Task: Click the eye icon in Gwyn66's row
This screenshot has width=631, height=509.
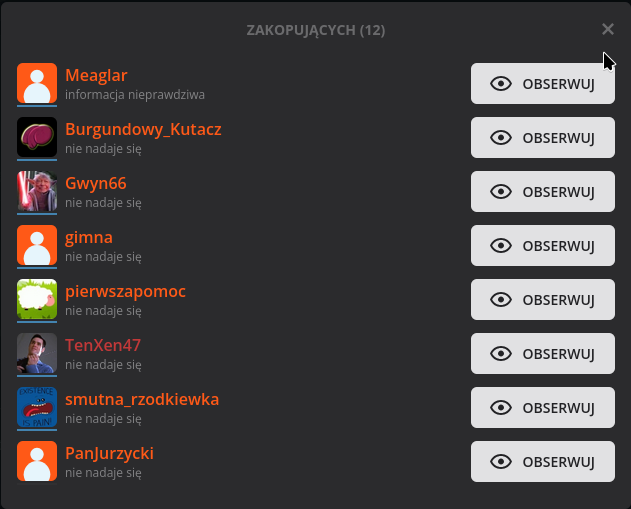Action: point(502,192)
